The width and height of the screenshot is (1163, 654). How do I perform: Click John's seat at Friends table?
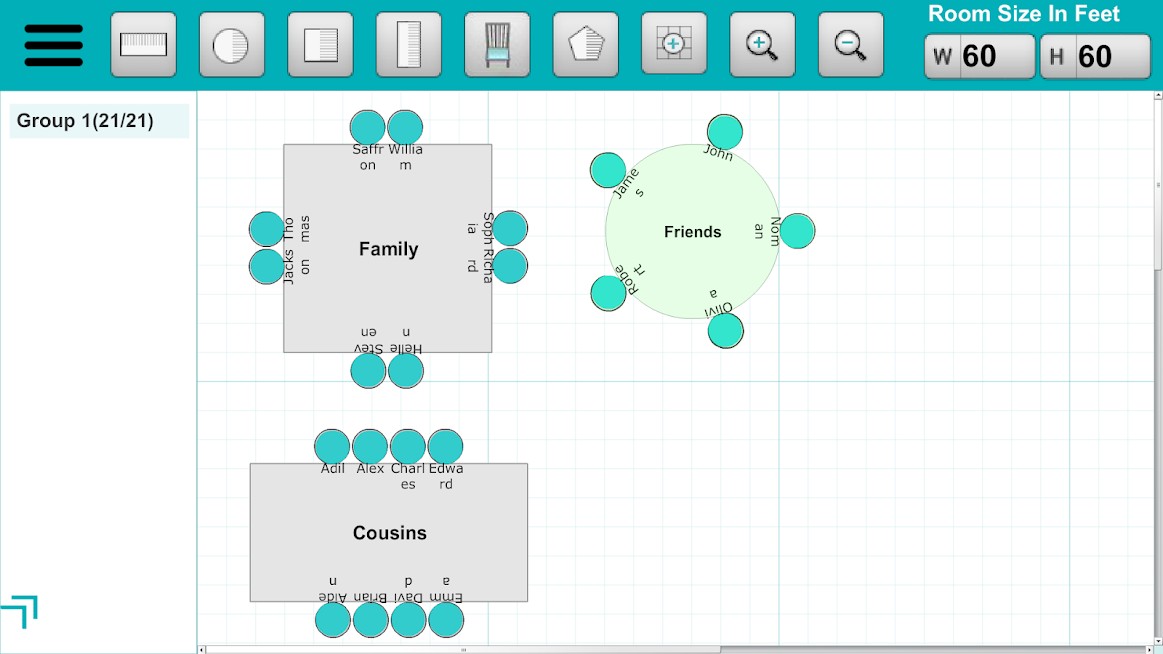click(x=725, y=132)
